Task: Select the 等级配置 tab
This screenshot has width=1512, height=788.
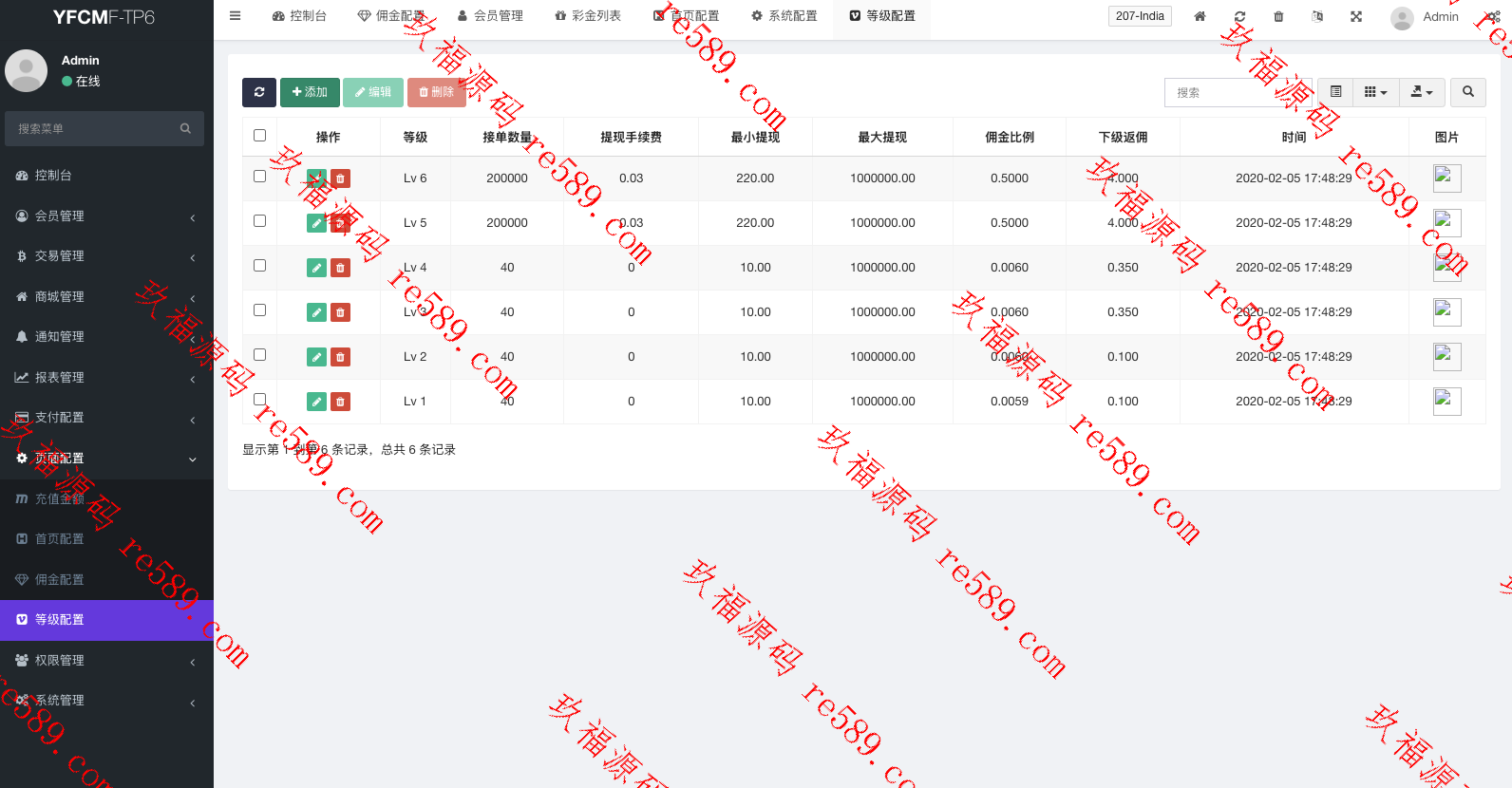Action: click(882, 16)
